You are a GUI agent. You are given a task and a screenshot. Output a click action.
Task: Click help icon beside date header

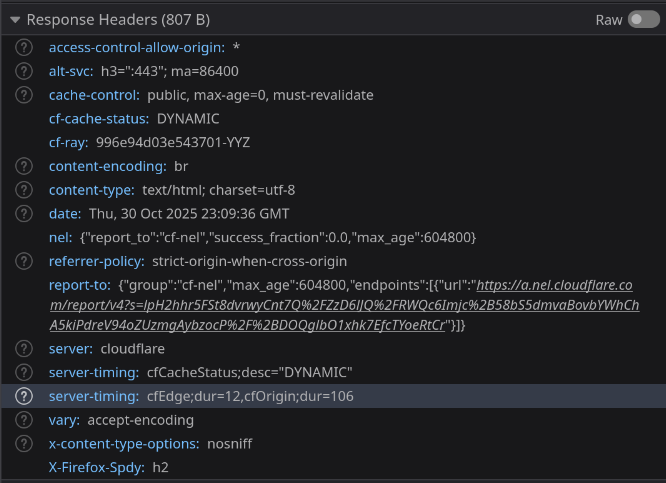[24, 214]
